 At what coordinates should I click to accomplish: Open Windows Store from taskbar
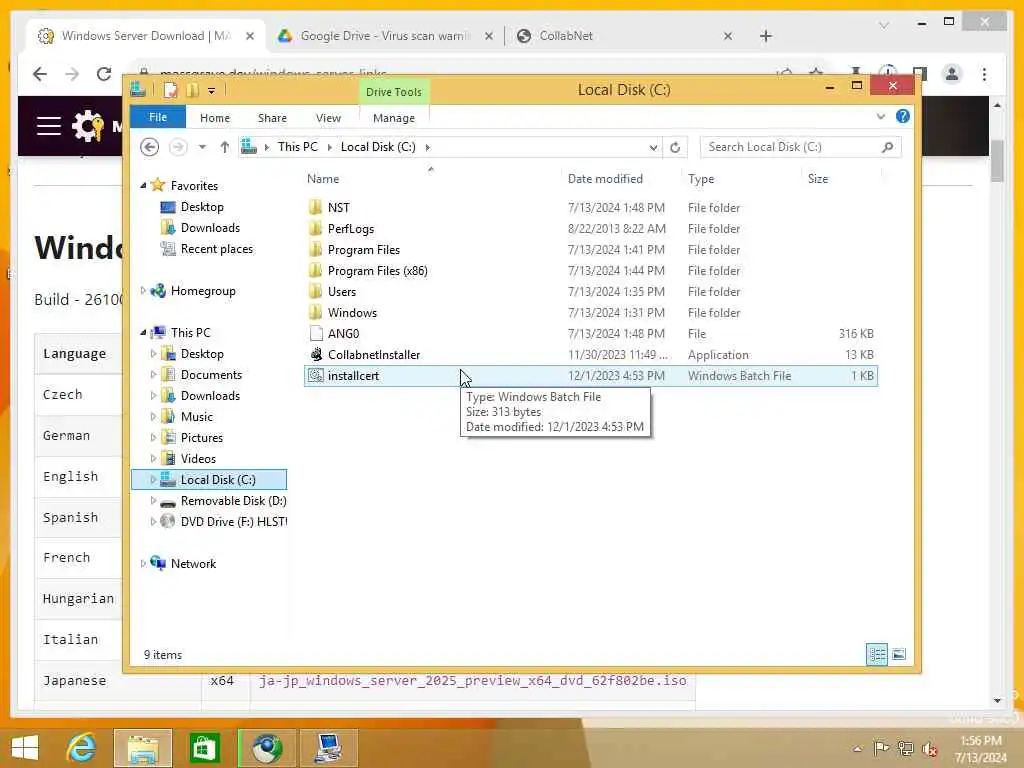(x=204, y=748)
